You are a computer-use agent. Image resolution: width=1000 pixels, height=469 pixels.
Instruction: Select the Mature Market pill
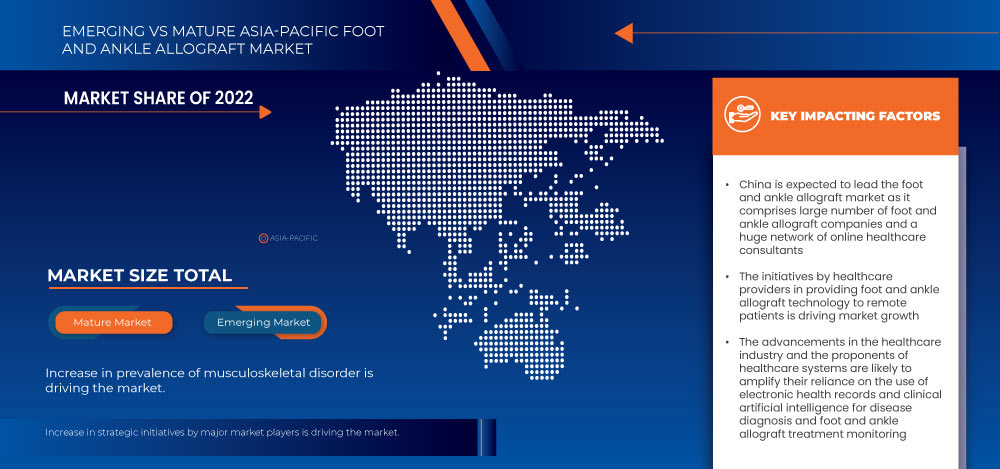click(x=114, y=322)
